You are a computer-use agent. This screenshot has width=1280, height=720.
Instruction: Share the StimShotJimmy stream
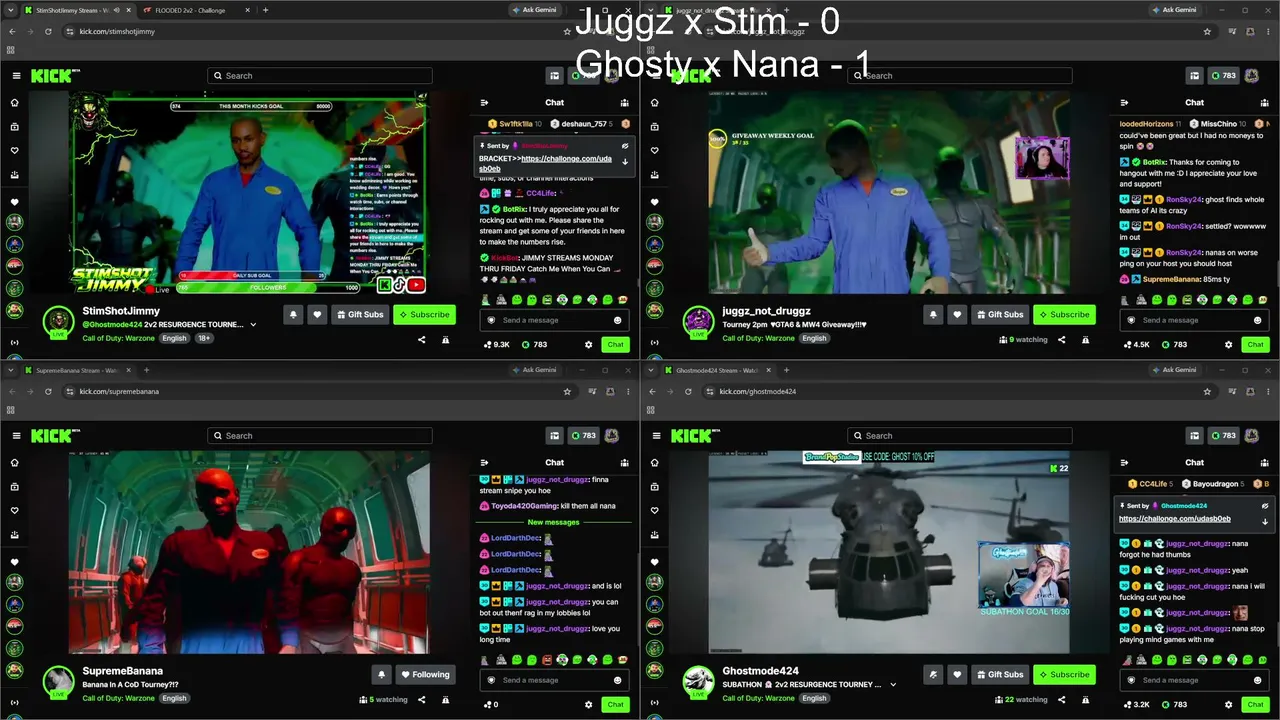421,339
